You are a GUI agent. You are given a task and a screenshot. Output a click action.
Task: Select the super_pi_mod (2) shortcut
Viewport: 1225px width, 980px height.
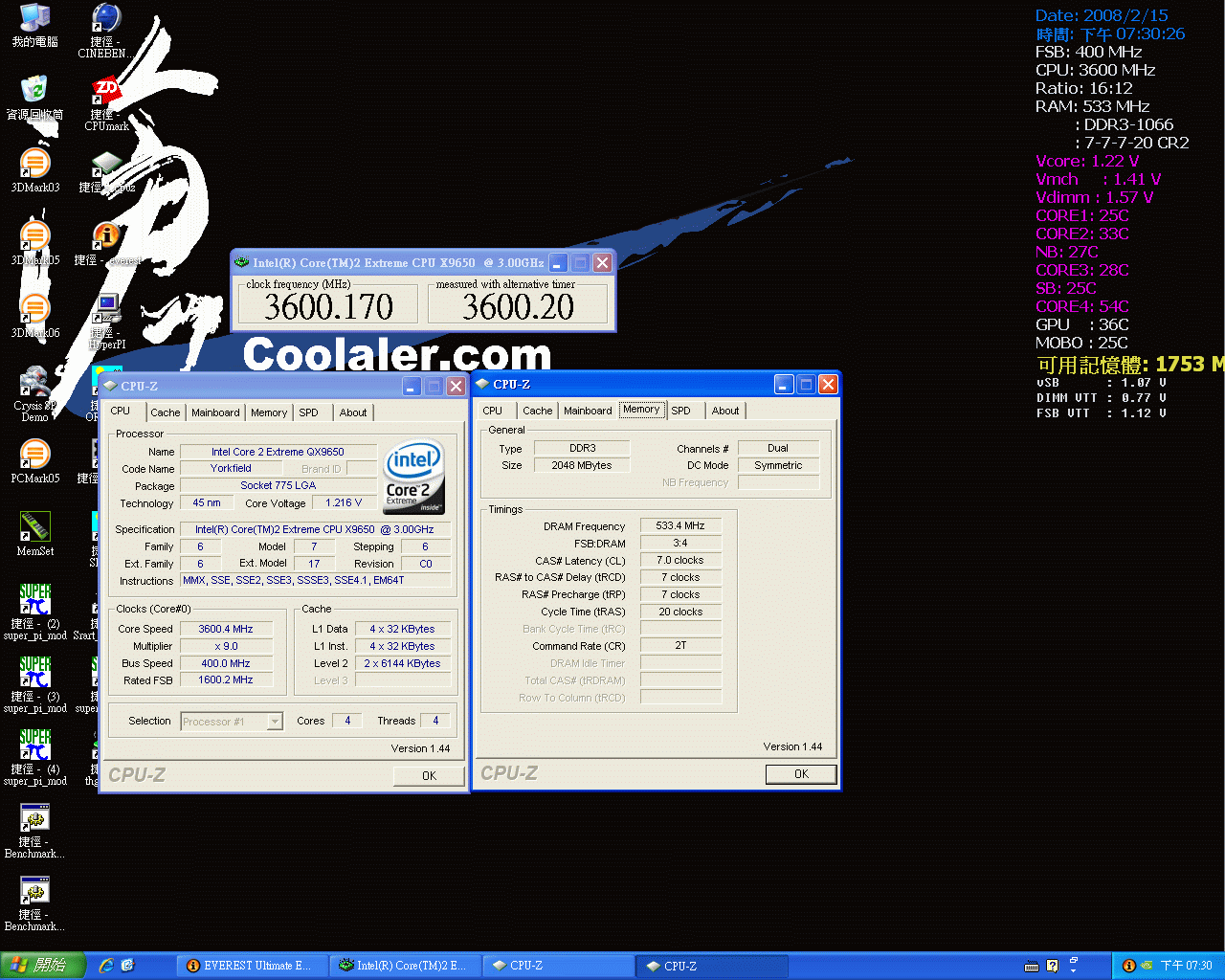click(34, 612)
